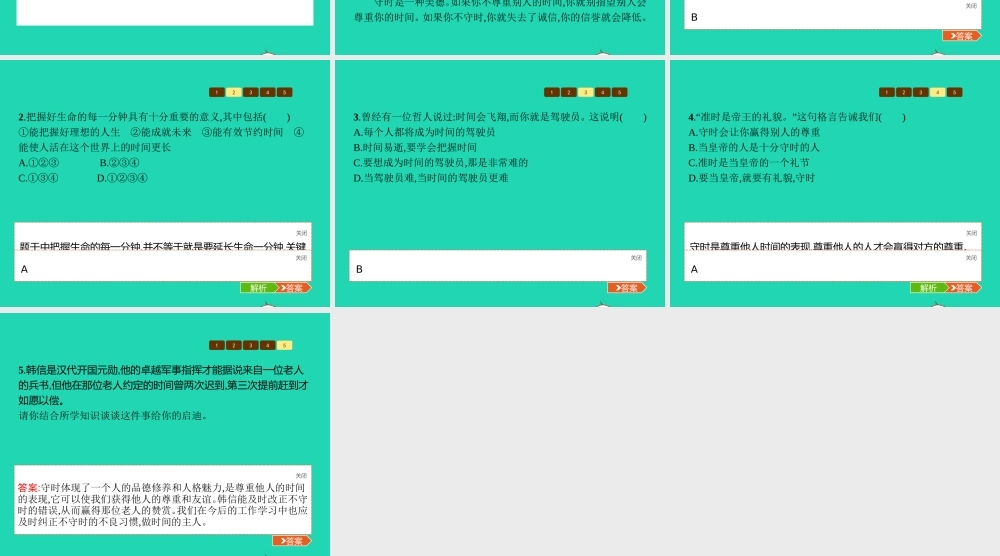Click 答案 button on top-right partial slide
The width and height of the screenshot is (1000, 556).
(962, 36)
